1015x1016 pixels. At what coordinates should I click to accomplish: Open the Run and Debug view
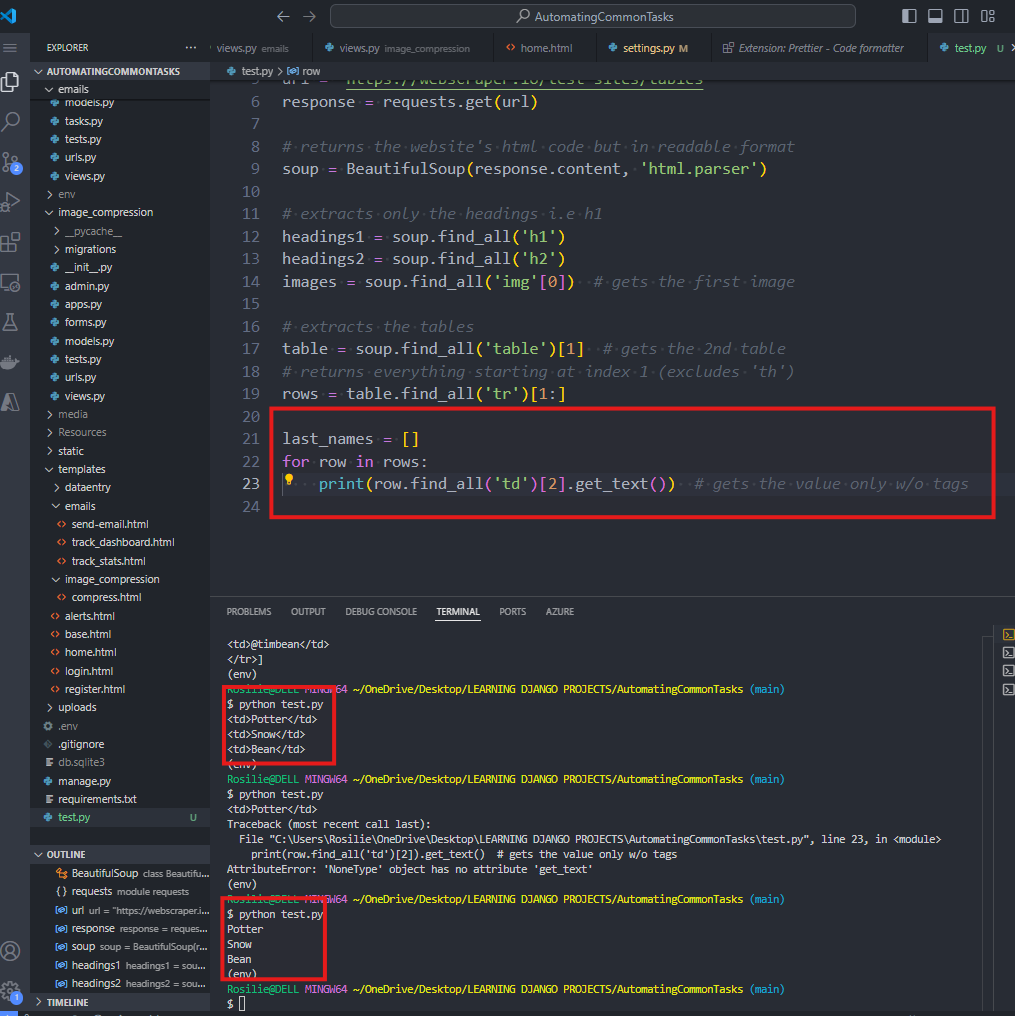point(10,202)
